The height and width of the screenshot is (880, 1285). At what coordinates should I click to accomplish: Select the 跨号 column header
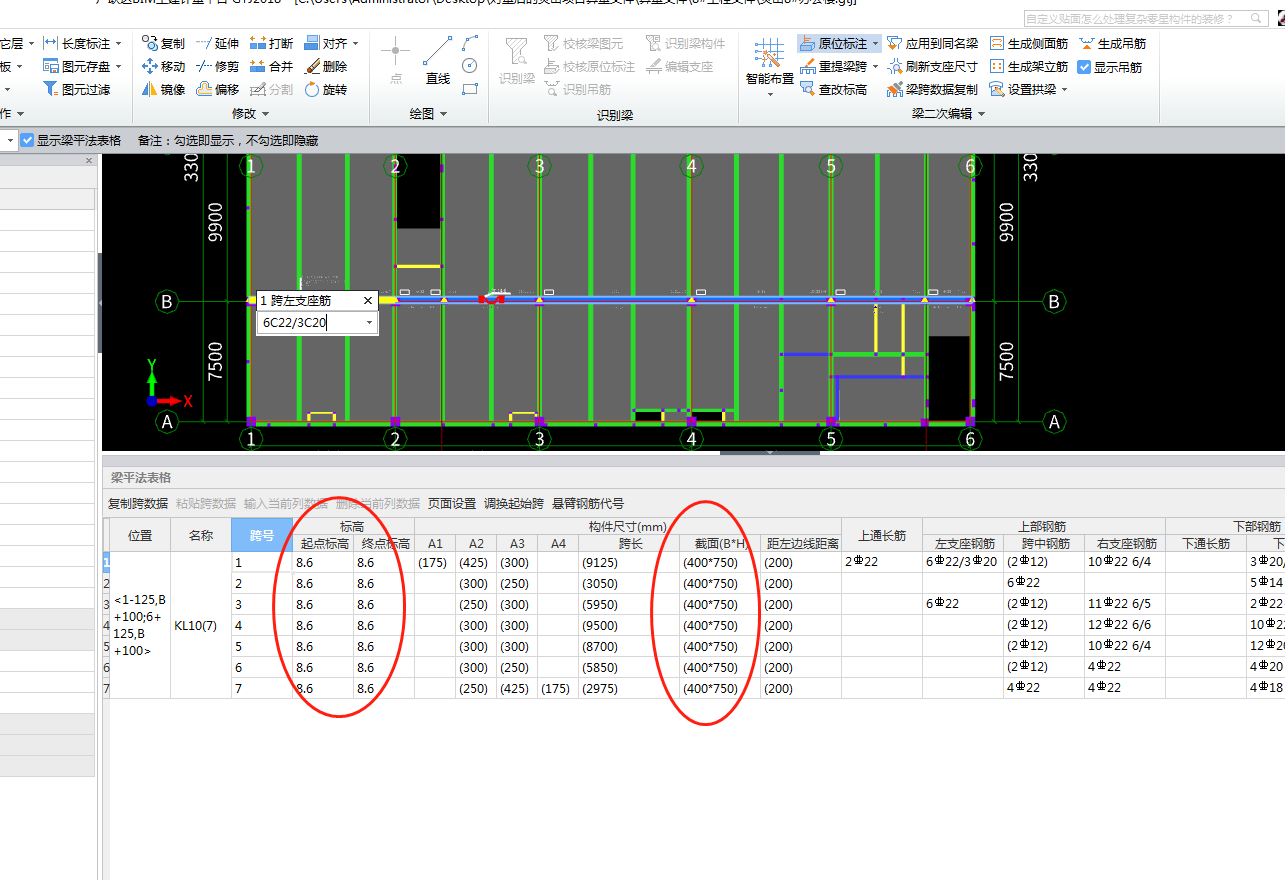[262, 535]
